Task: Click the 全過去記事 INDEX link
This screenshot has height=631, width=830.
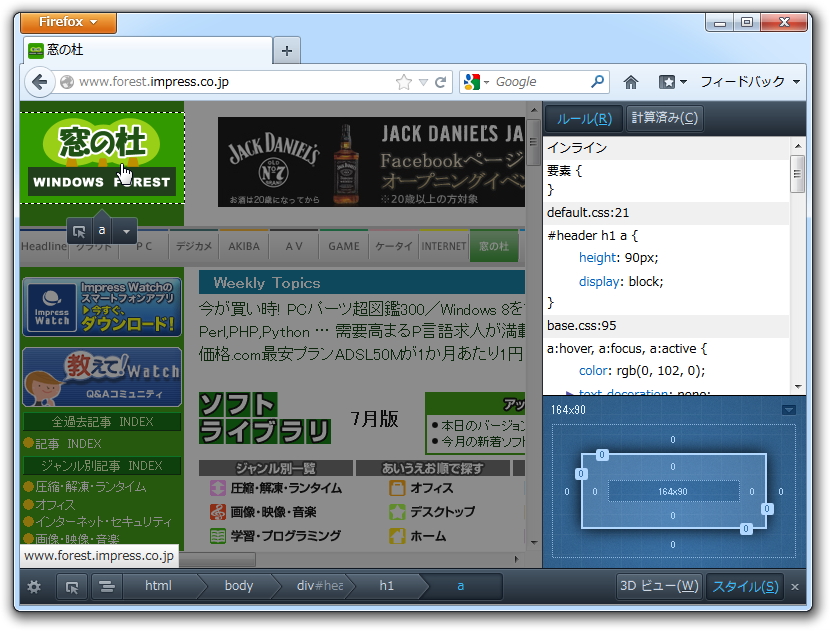Action: [x=102, y=422]
